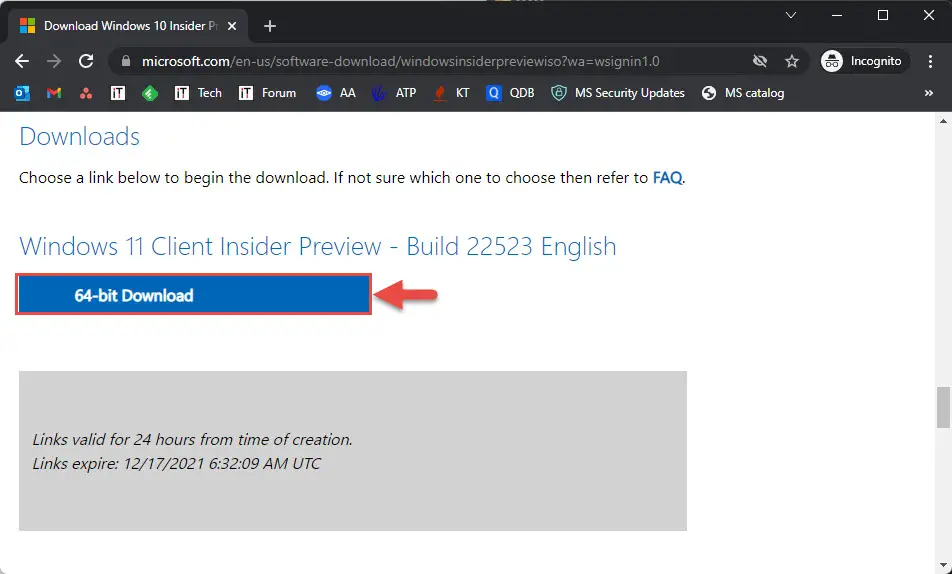Go back to the previous page
Screen dimensions: 952x574
22,61
